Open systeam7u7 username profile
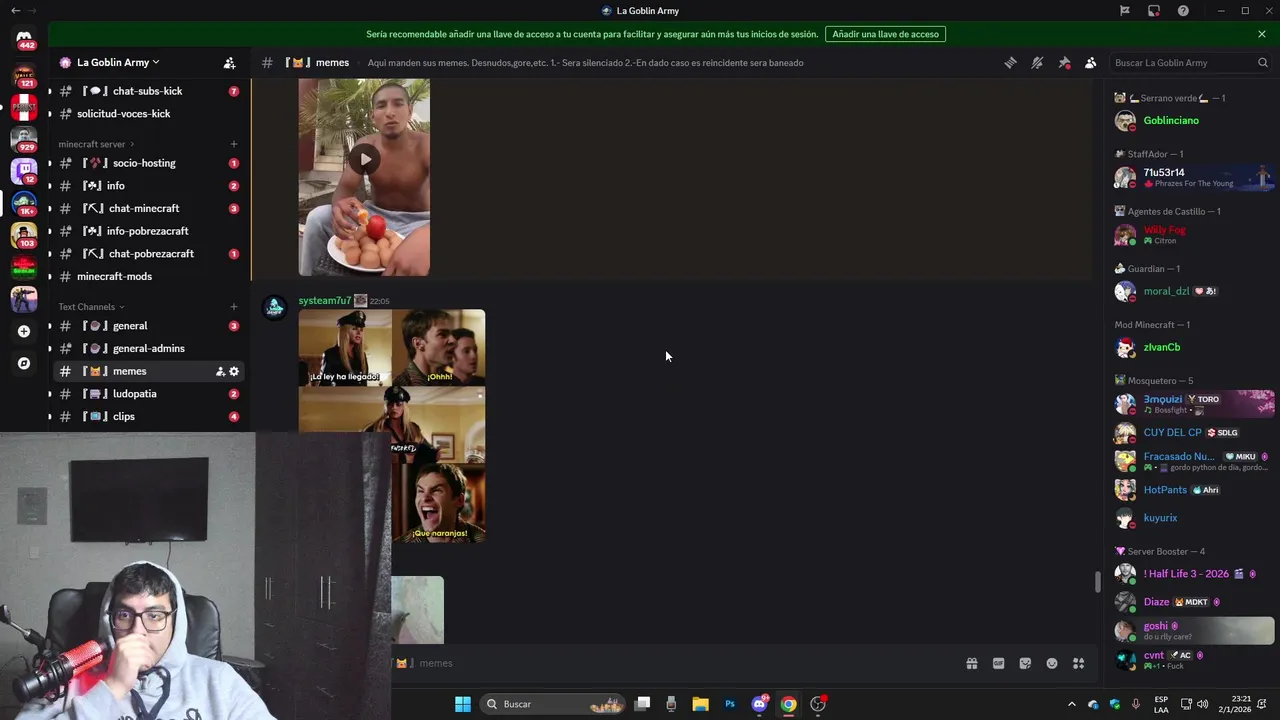Screen dimensions: 1280x720 pyautogui.click(x=325, y=301)
